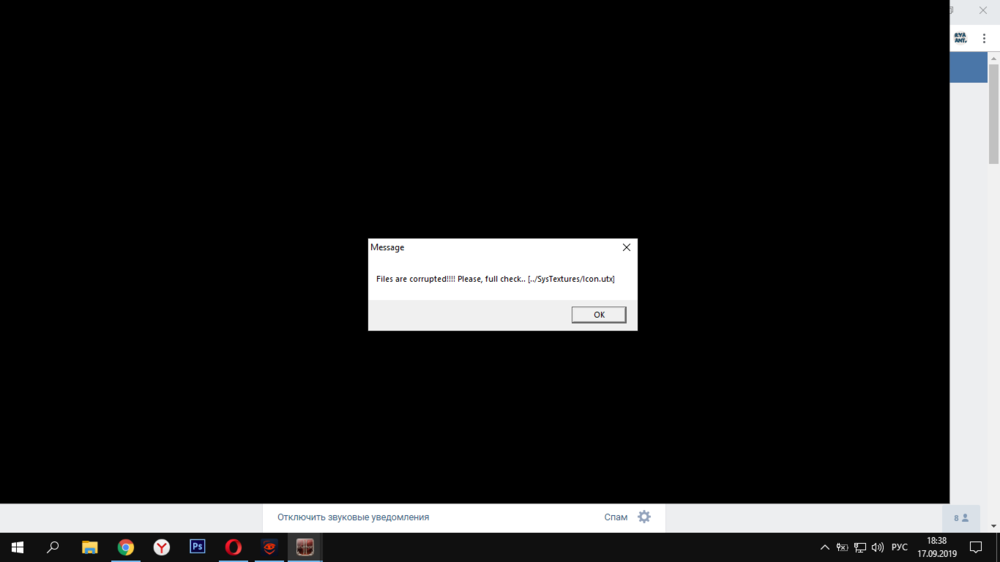1000x562 pixels.
Task: Open Photoshop from the taskbar
Action: [198, 547]
